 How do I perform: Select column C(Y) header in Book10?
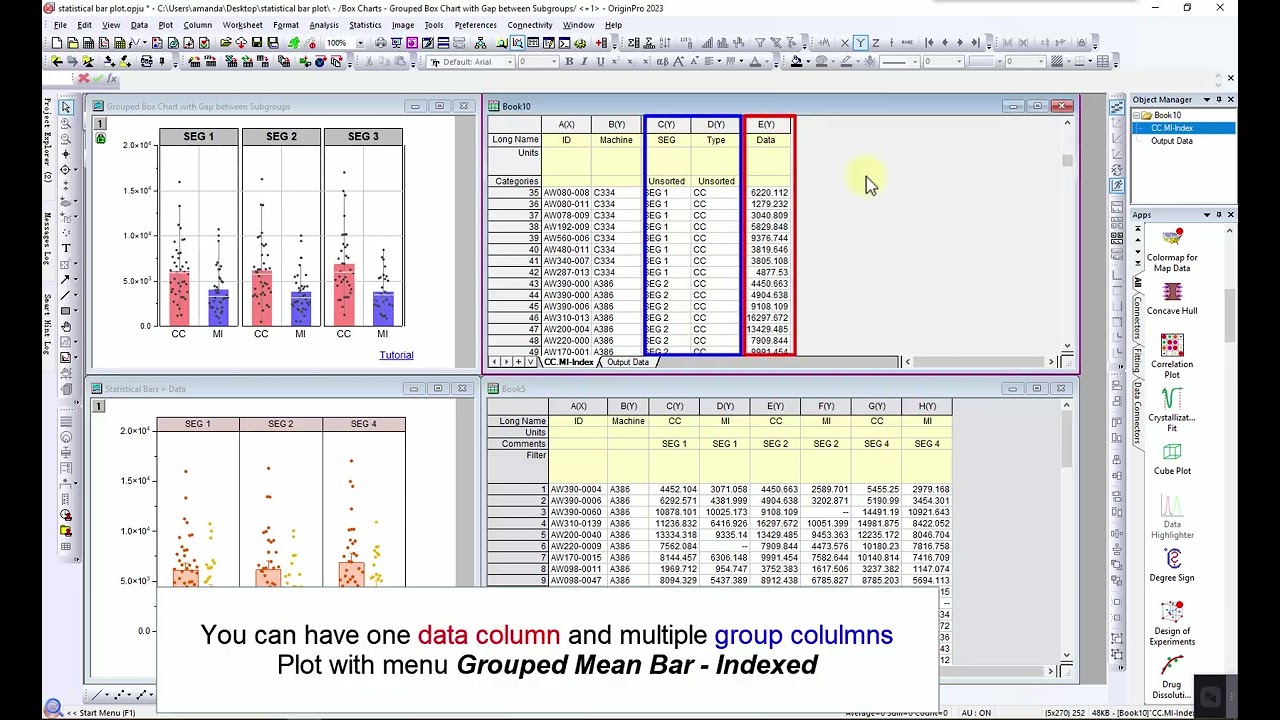pos(666,125)
